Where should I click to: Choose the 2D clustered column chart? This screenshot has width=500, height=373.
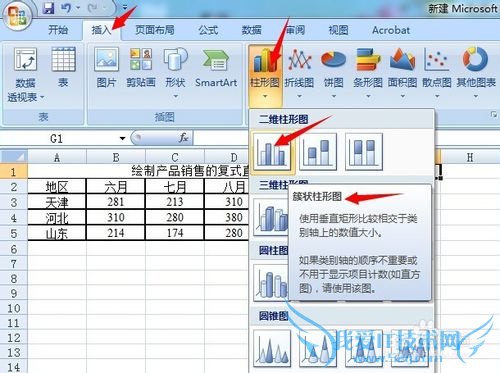click(x=272, y=152)
